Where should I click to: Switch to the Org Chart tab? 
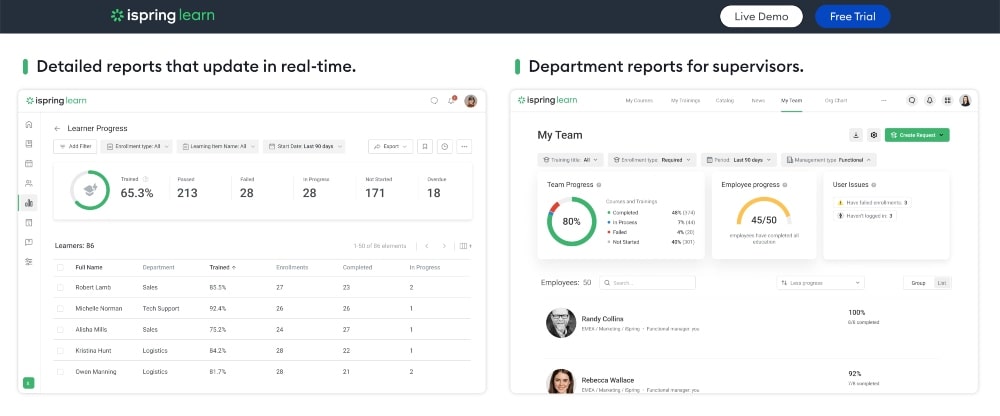click(834, 100)
